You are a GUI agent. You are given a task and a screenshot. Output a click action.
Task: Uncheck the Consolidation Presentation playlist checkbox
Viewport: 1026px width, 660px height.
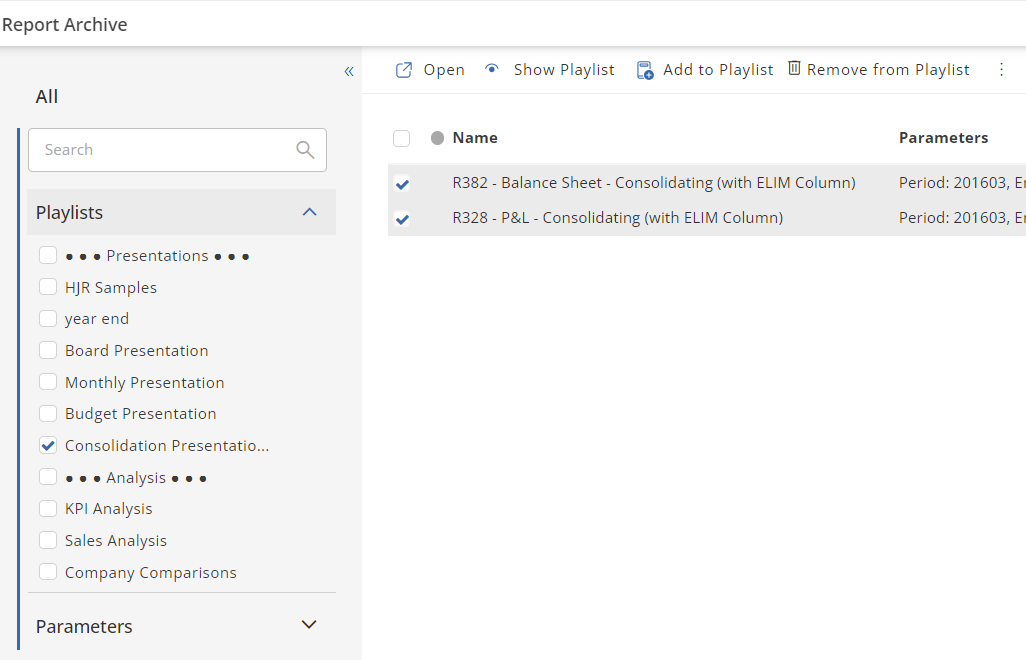click(x=48, y=446)
